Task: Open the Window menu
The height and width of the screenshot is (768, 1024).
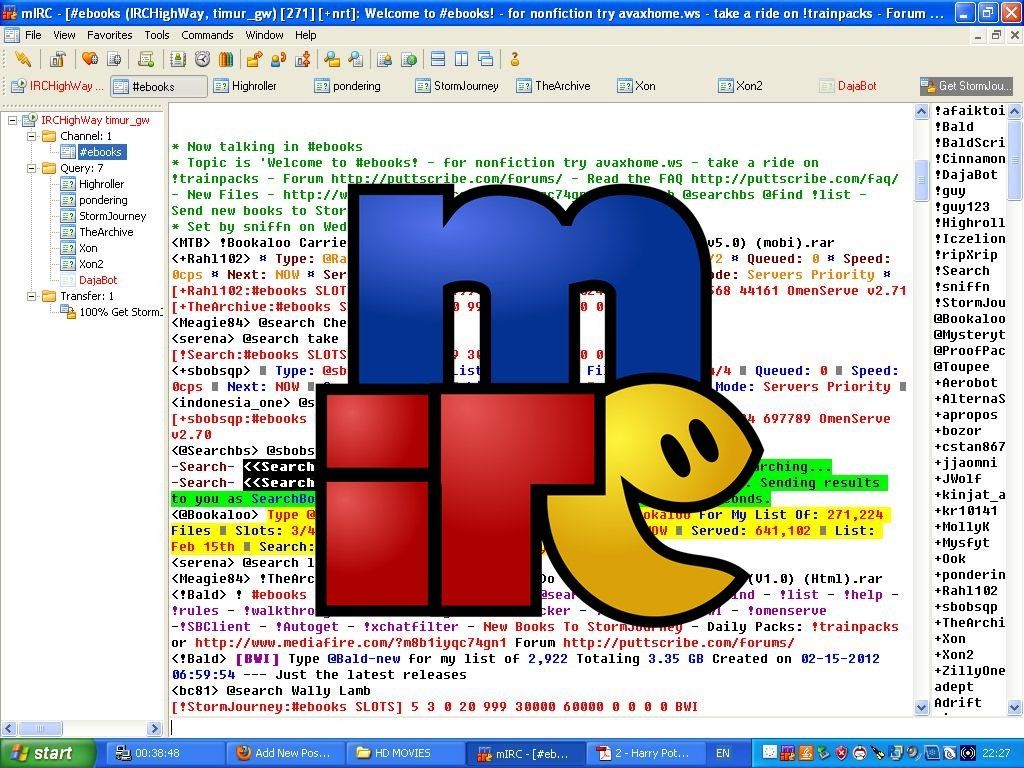Action: coord(264,35)
